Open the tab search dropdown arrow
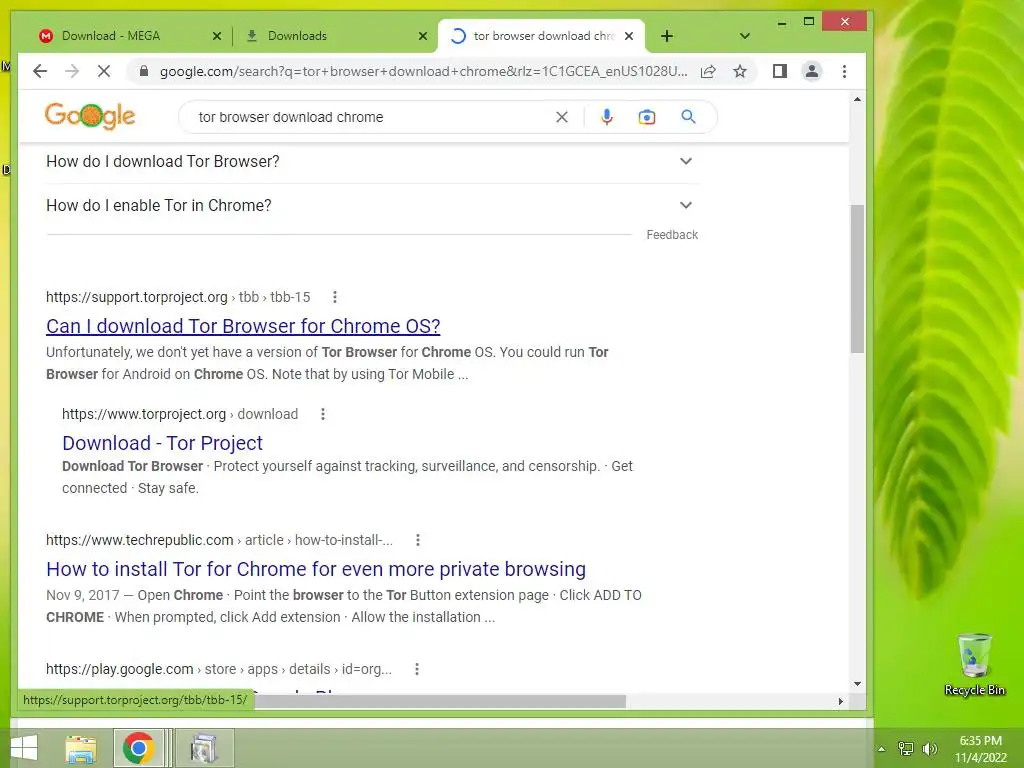This screenshot has height=768, width=1024. (744, 36)
